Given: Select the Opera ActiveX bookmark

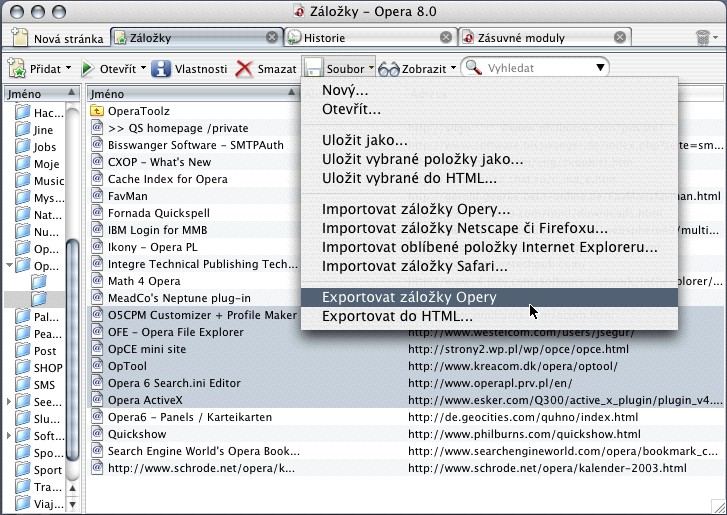Looking at the screenshot, I should click(x=407, y=400).
